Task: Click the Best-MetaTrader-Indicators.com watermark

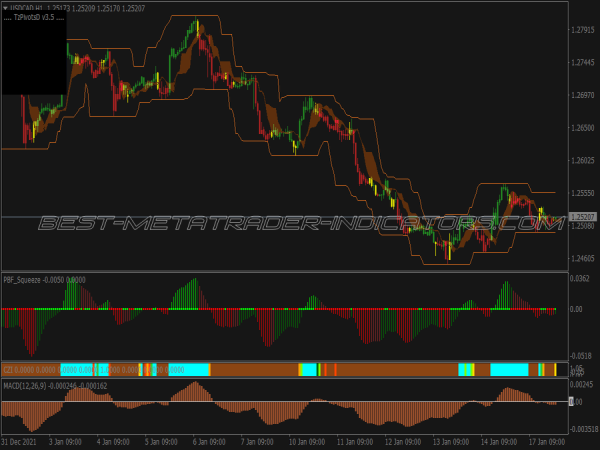Action: coord(300,223)
